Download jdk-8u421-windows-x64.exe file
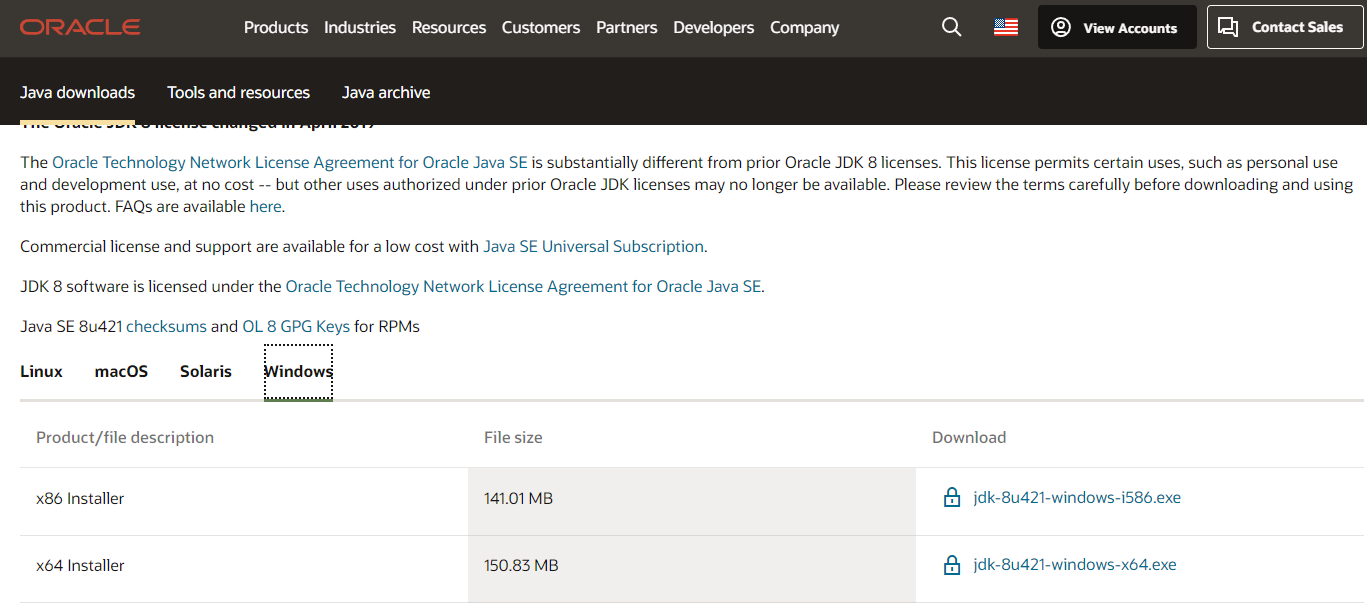 click(1075, 565)
